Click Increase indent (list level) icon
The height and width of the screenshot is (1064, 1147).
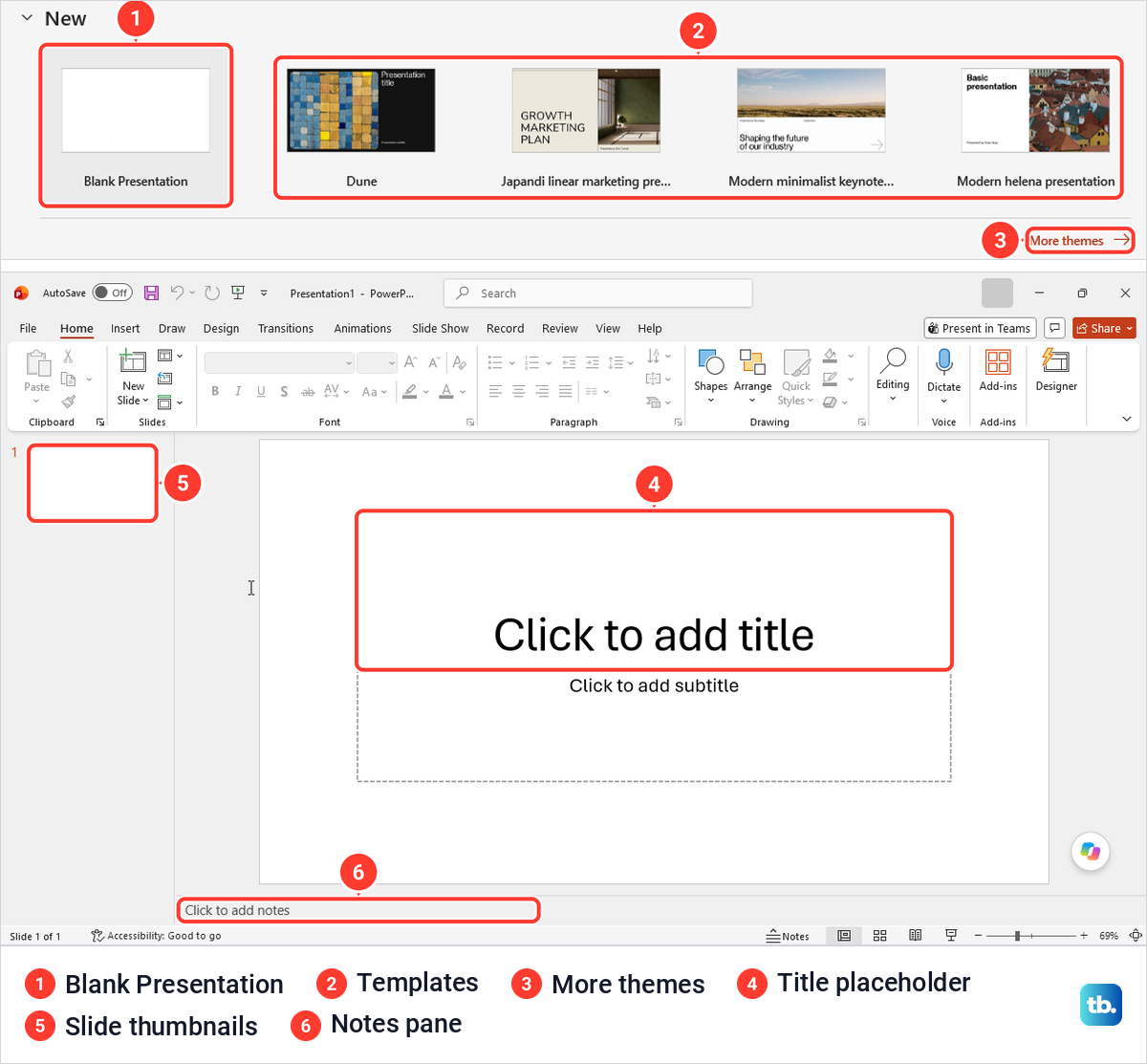592,362
